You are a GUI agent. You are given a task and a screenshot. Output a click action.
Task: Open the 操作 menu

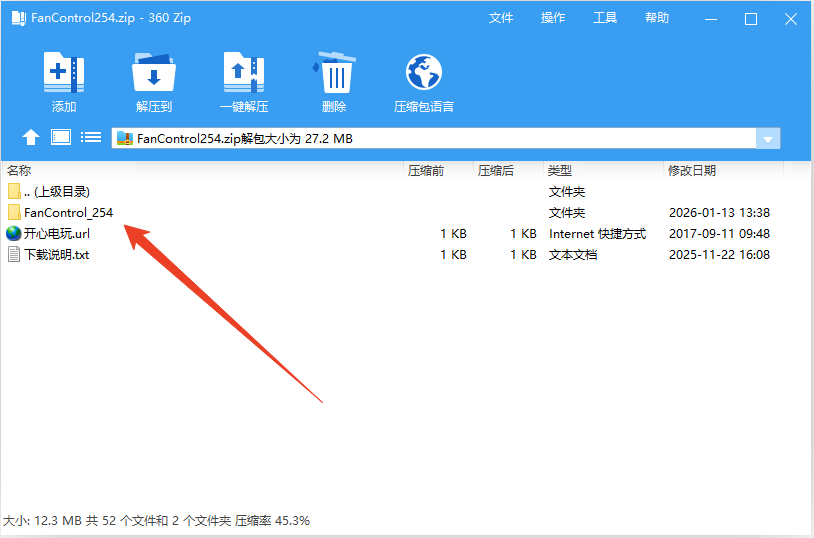(553, 18)
